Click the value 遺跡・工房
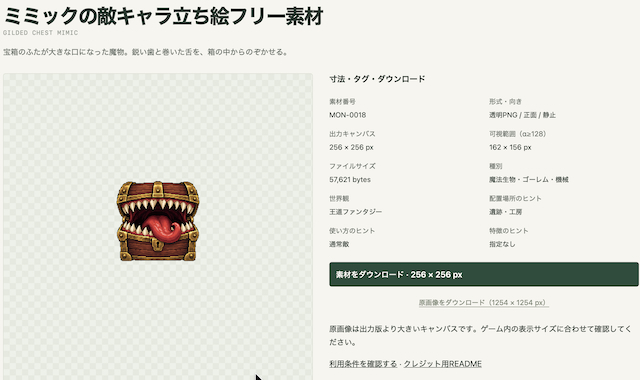The width and height of the screenshot is (640, 380). click(505, 212)
